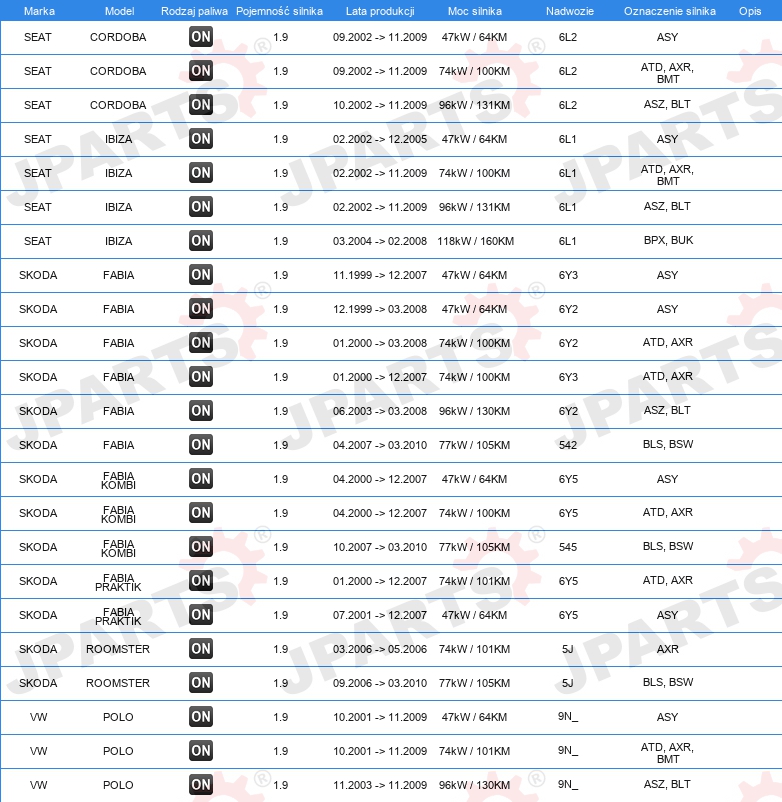This screenshot has height=802, width=782.
Task: Click the ON icon for SEAT IBIZA 02.2002 -> 12.2005
Action: 200,139
